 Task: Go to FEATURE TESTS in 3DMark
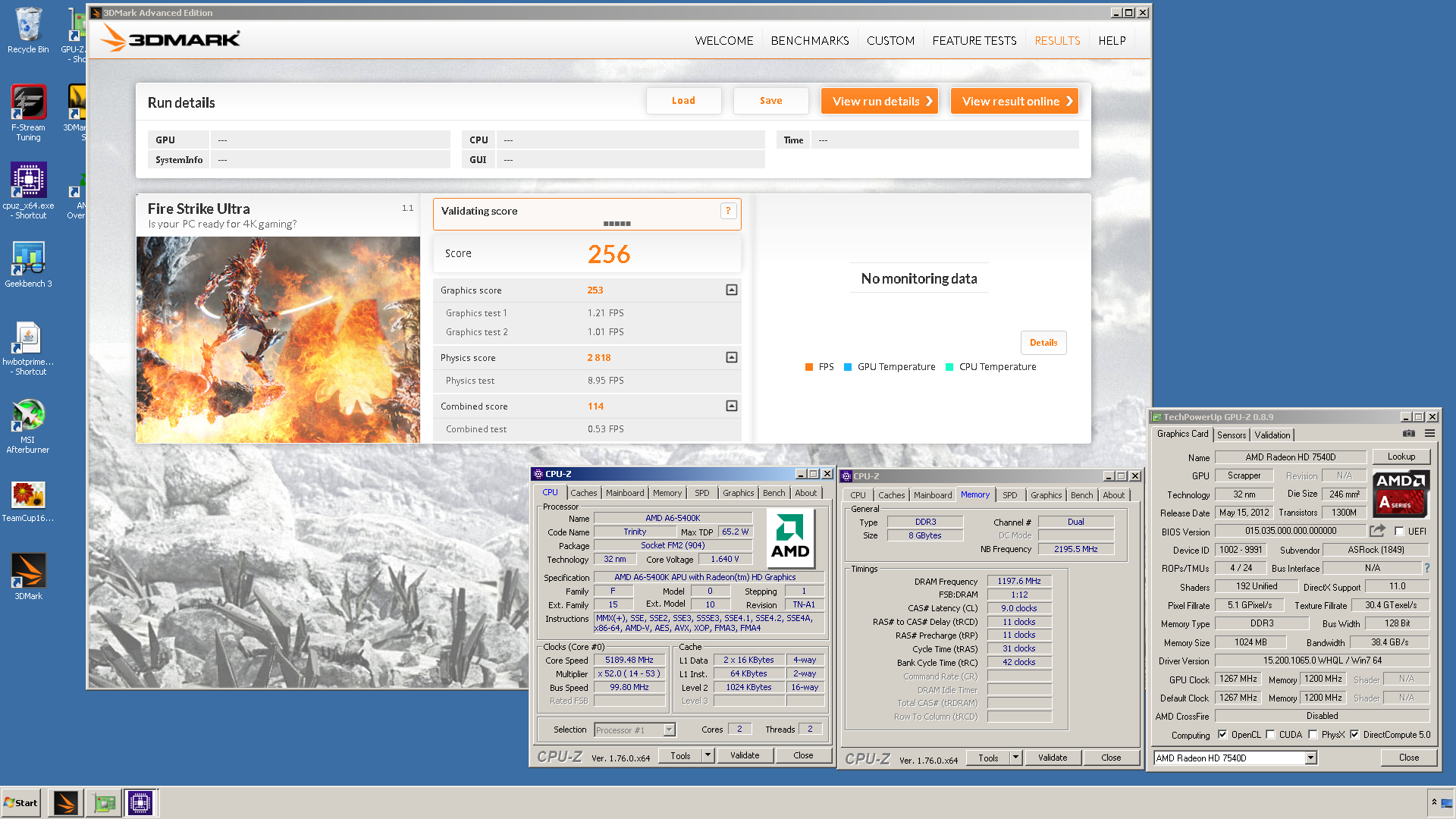(974, 40)
